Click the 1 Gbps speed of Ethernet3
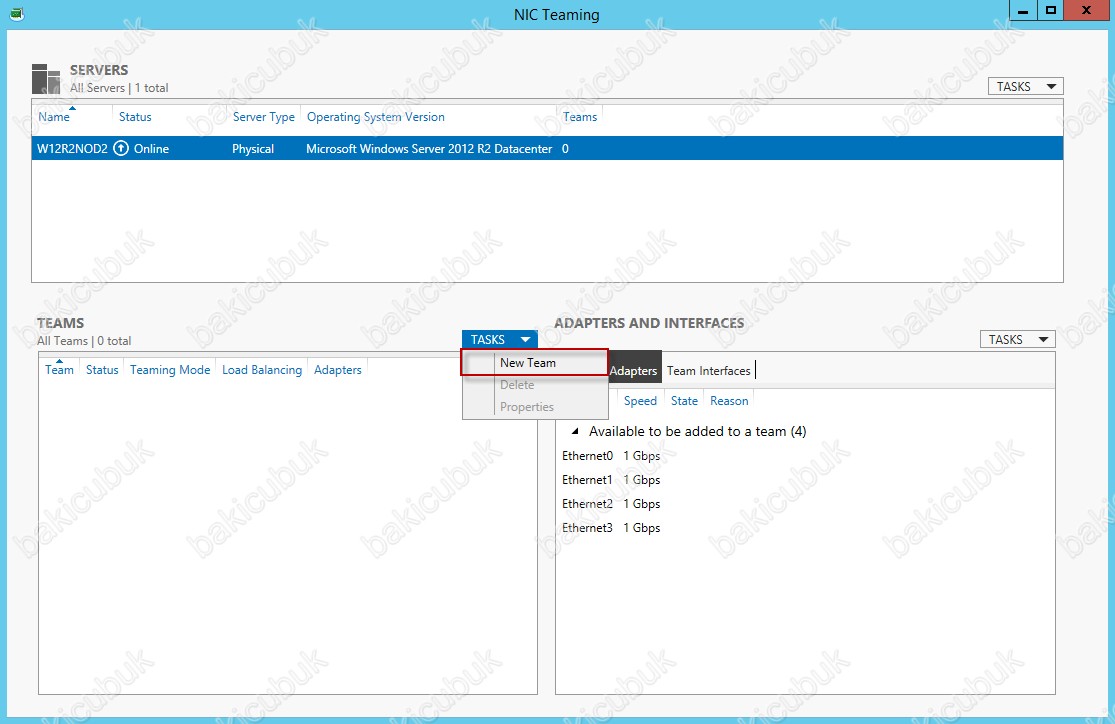 [641, 528]
